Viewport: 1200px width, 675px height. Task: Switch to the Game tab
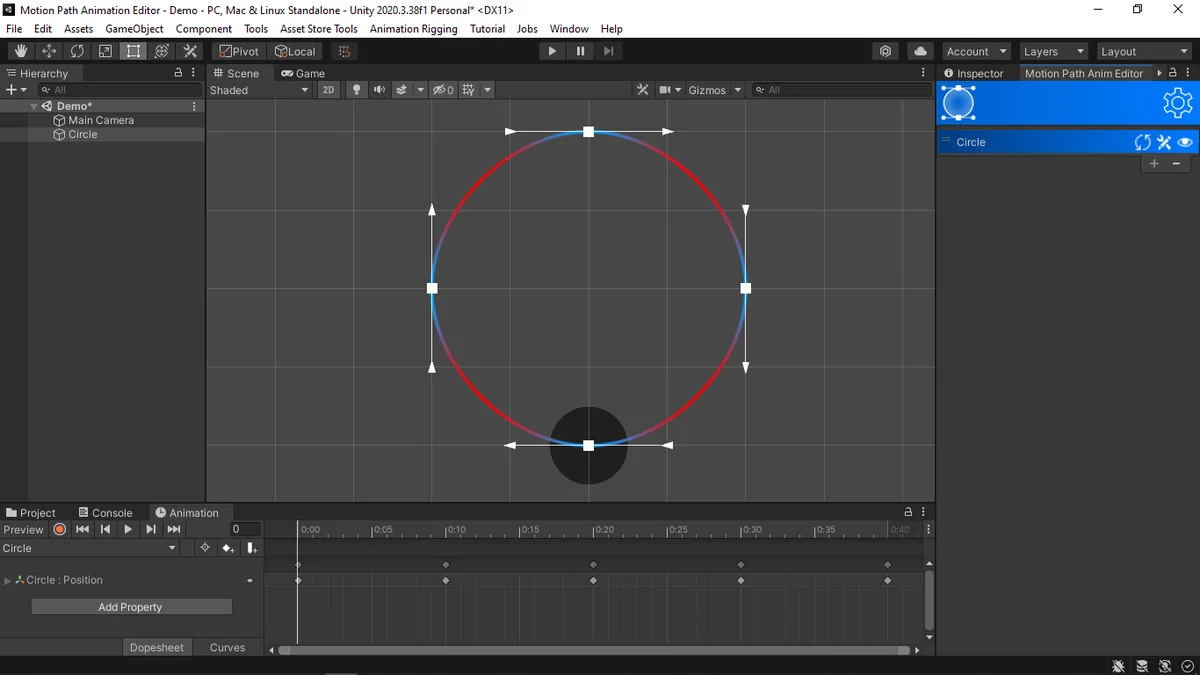[x=302, y=72]
